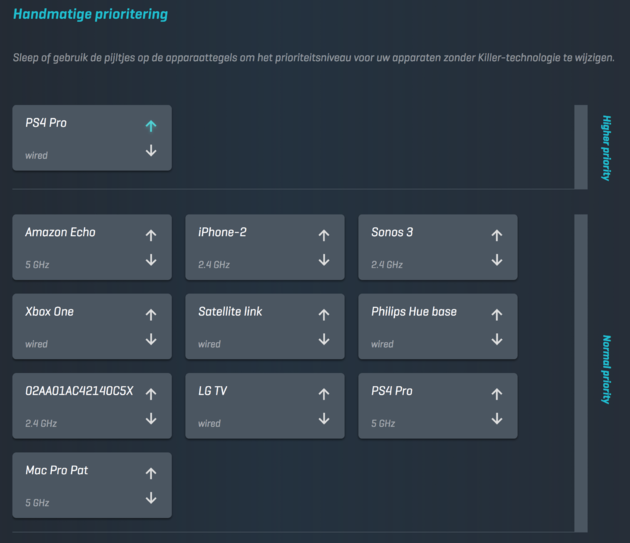Select the Philips Hue base device name
Viewport: 630px width, 543px height.
(414, 311)
